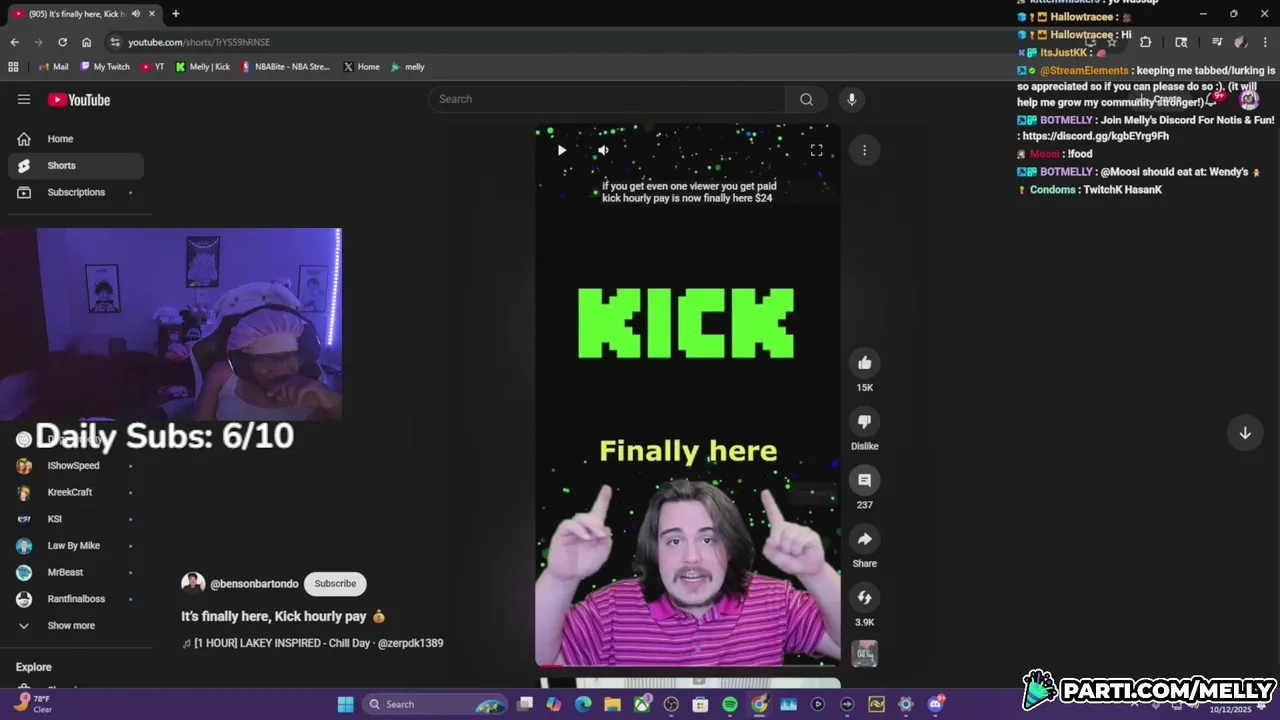The height and width of the screenshot is (720, 1280).
Task: Click the search magnifier button
Action: [806, 99]
